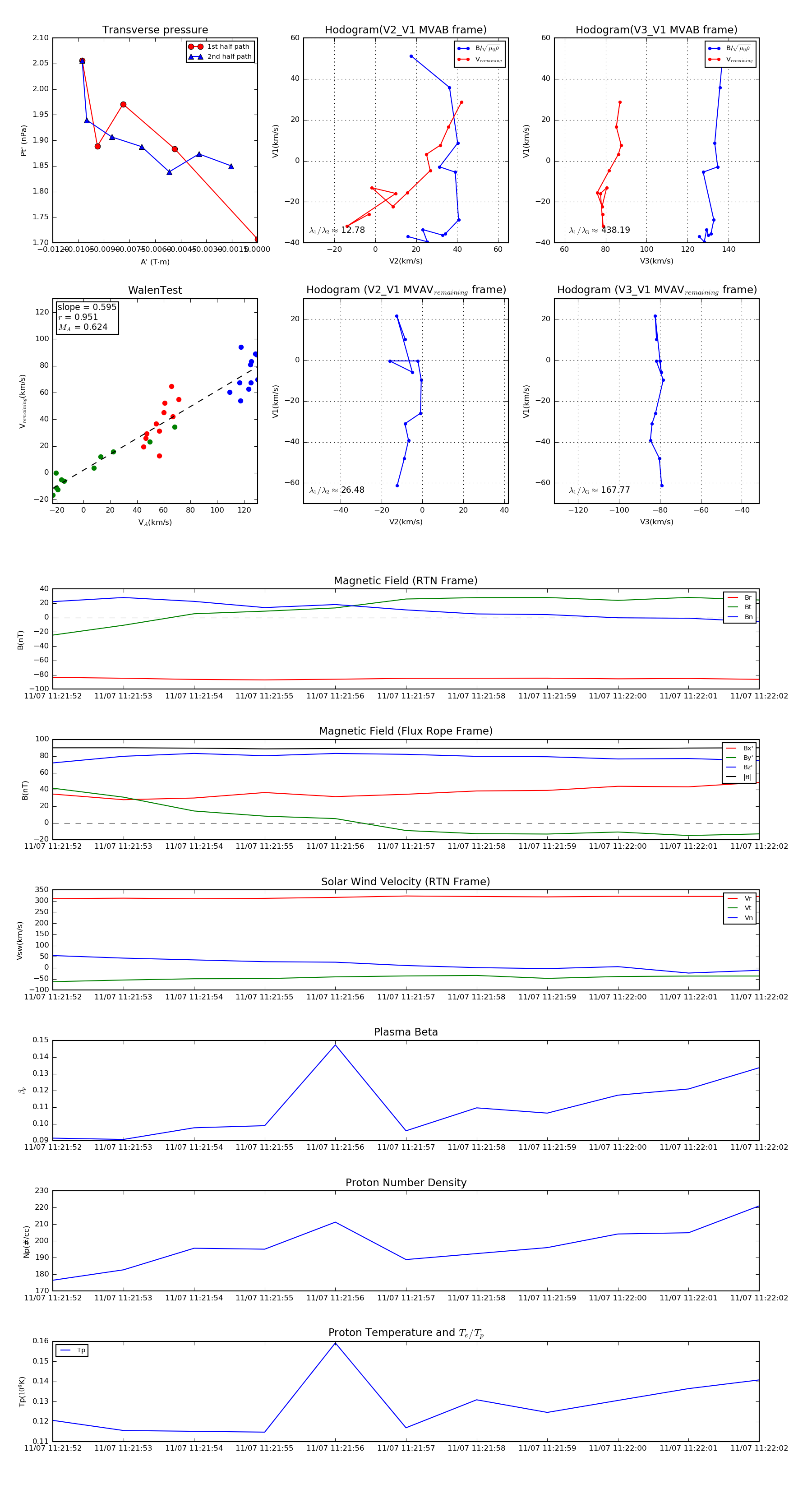Click the 'Br' legend entry
Screen dimensions: 812x1489
click(740, 598)
